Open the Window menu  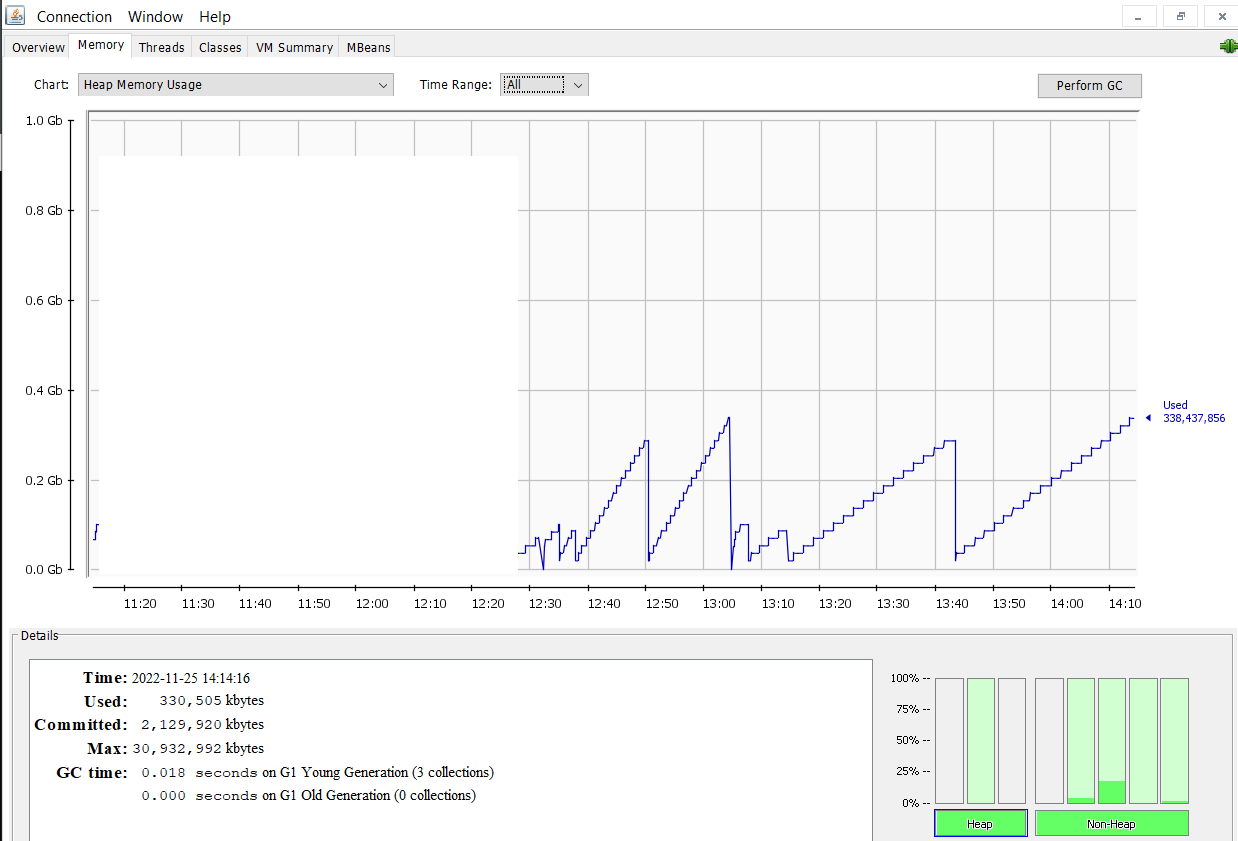(155, 16)
